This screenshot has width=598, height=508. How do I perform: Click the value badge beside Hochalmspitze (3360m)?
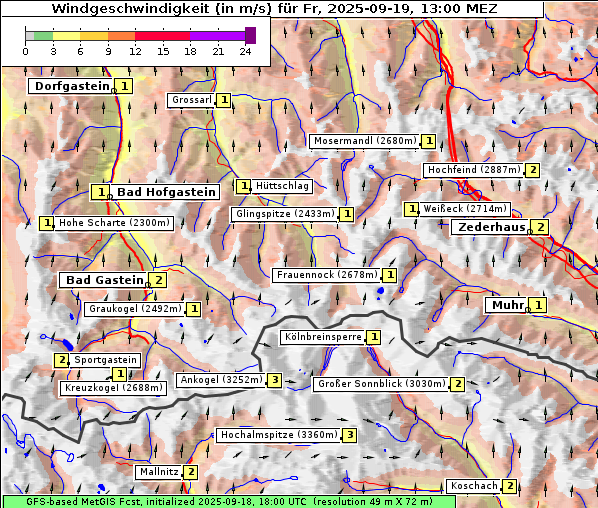pos(350,435)
